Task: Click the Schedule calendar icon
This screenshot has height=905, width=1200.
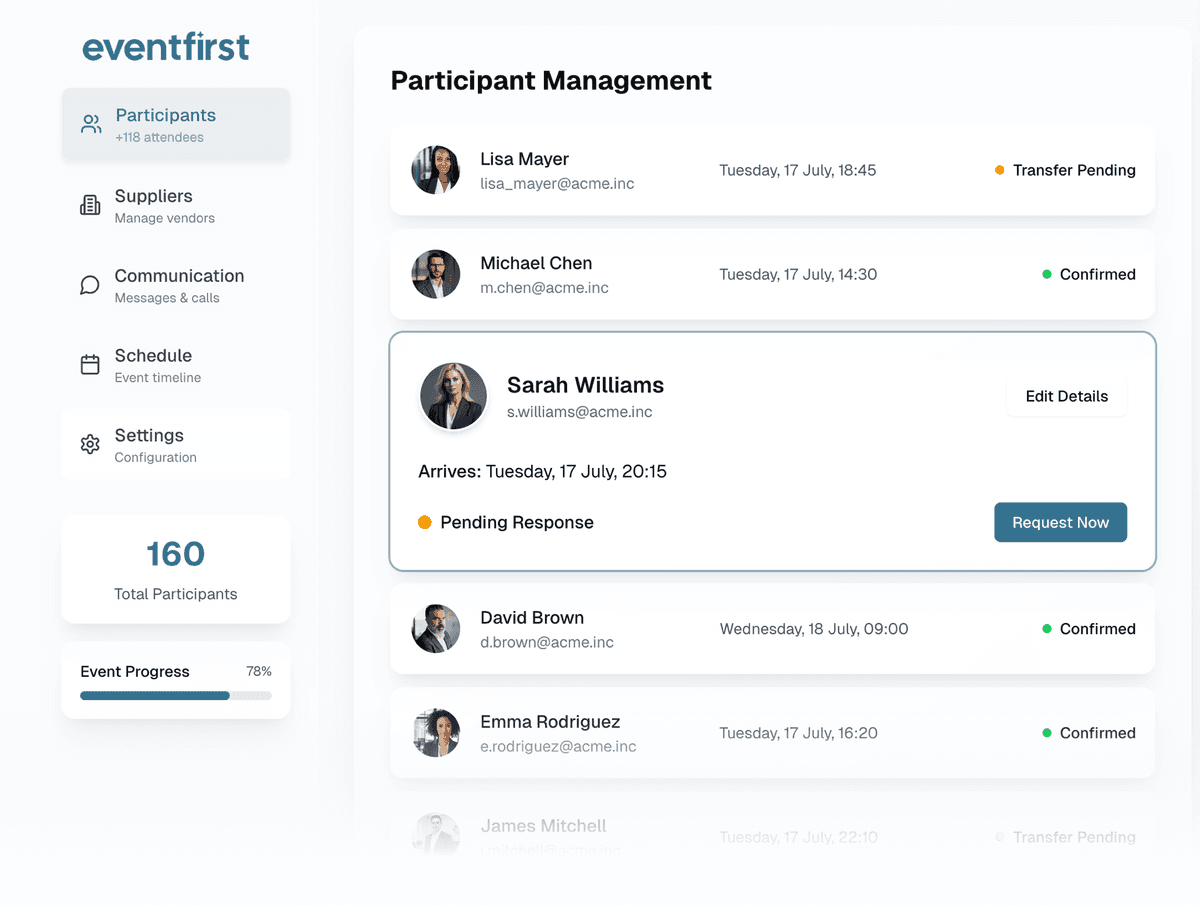Action: click(x=90, y=365)
